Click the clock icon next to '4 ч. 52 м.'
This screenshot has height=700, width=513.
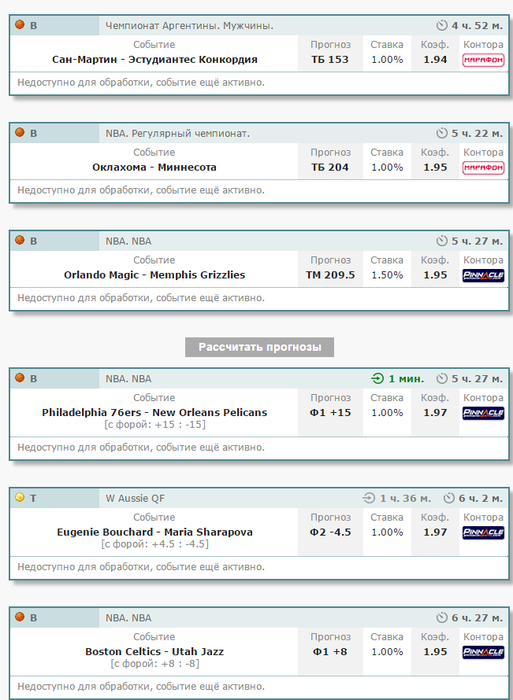point(442,25)
